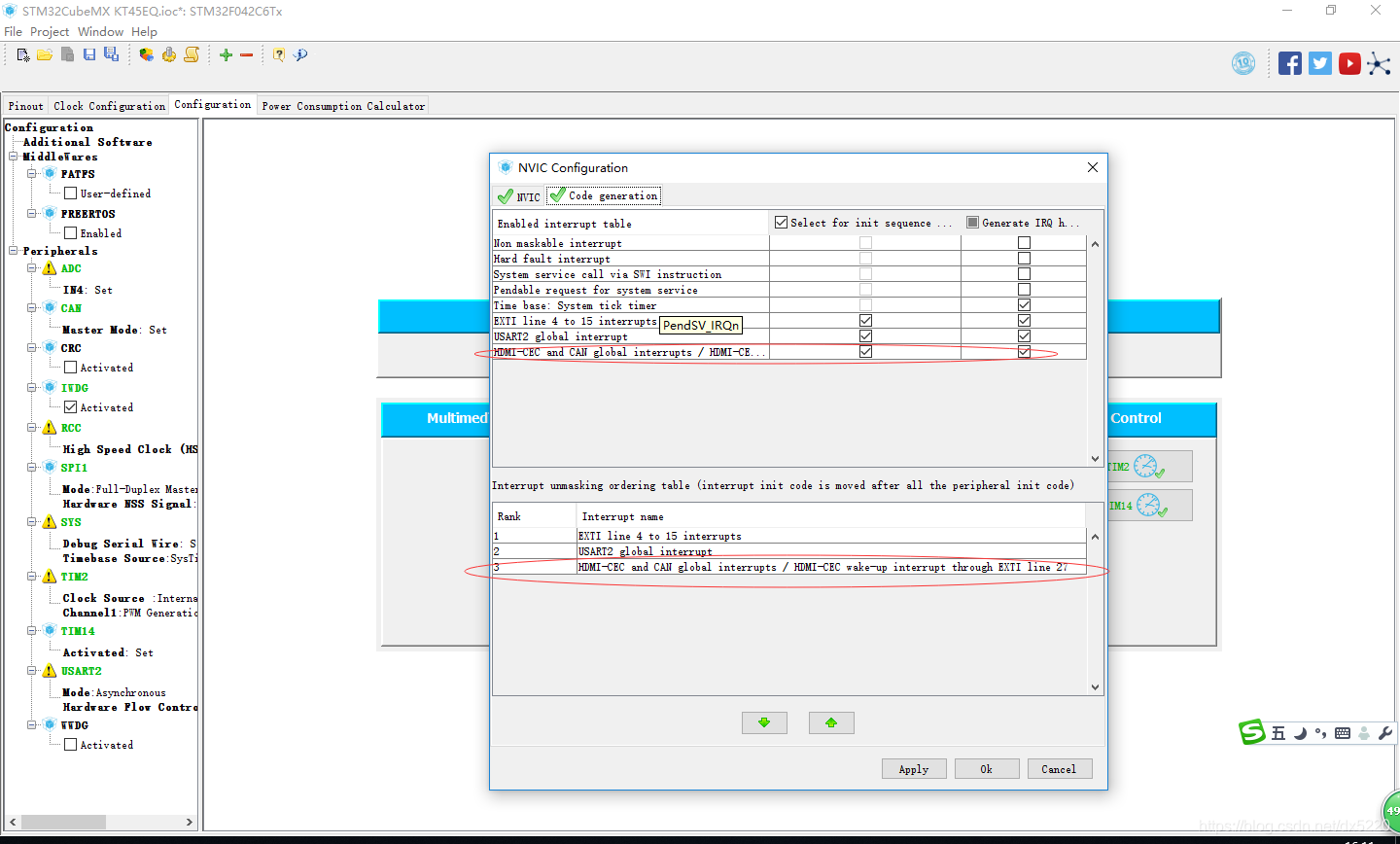Viewport: 1400px width, 844px height.
Task: Click scroll-right arrow of tree horizontal scrollbar
Action: 190,823
